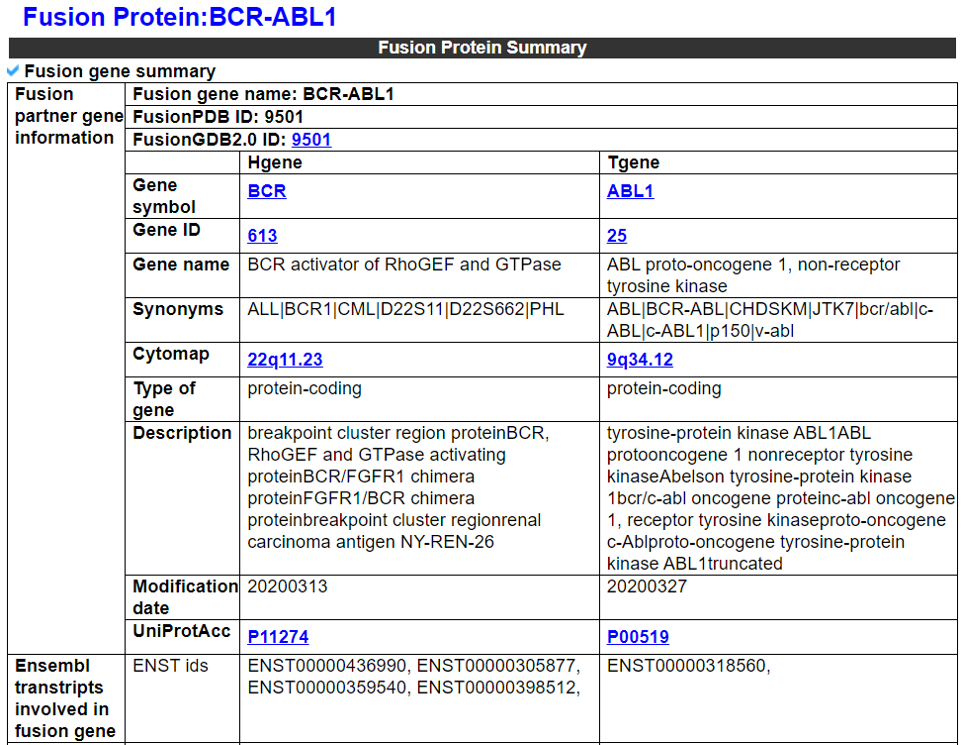Click the ENST00000318560 transcript ID text
The height and width of the screenshot is (745, 962).
(685, 666)
